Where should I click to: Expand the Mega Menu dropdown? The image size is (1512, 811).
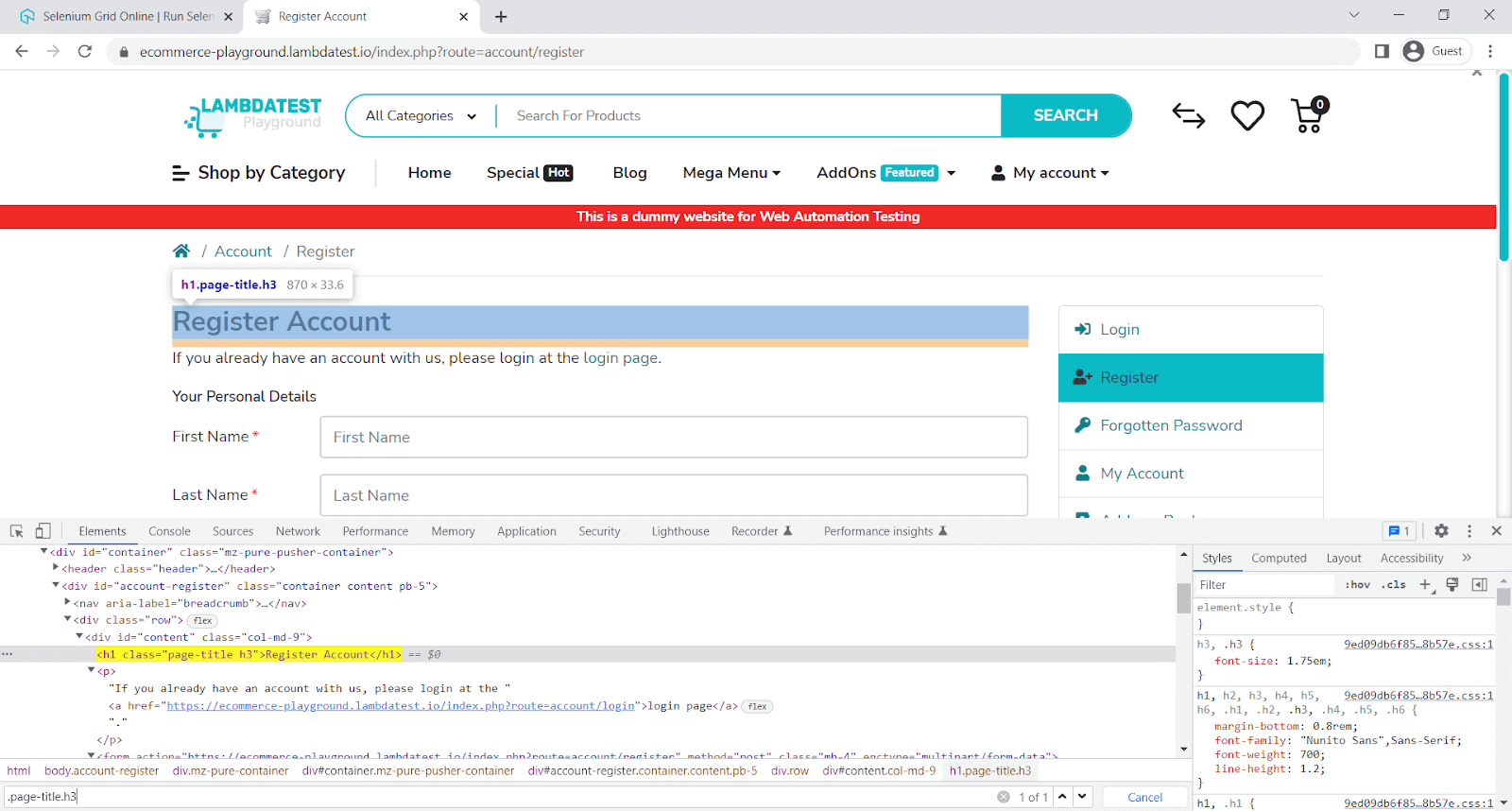click(x=731, y=173)
